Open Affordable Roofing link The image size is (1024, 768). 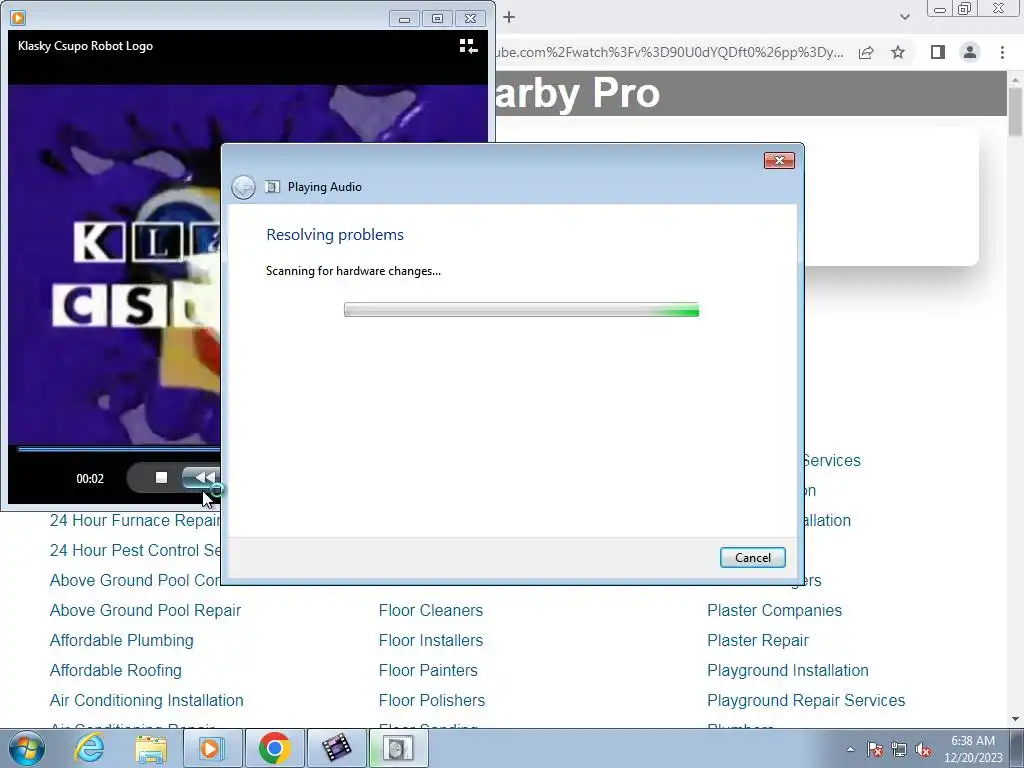pyautogui.click(x=116, y=671)
